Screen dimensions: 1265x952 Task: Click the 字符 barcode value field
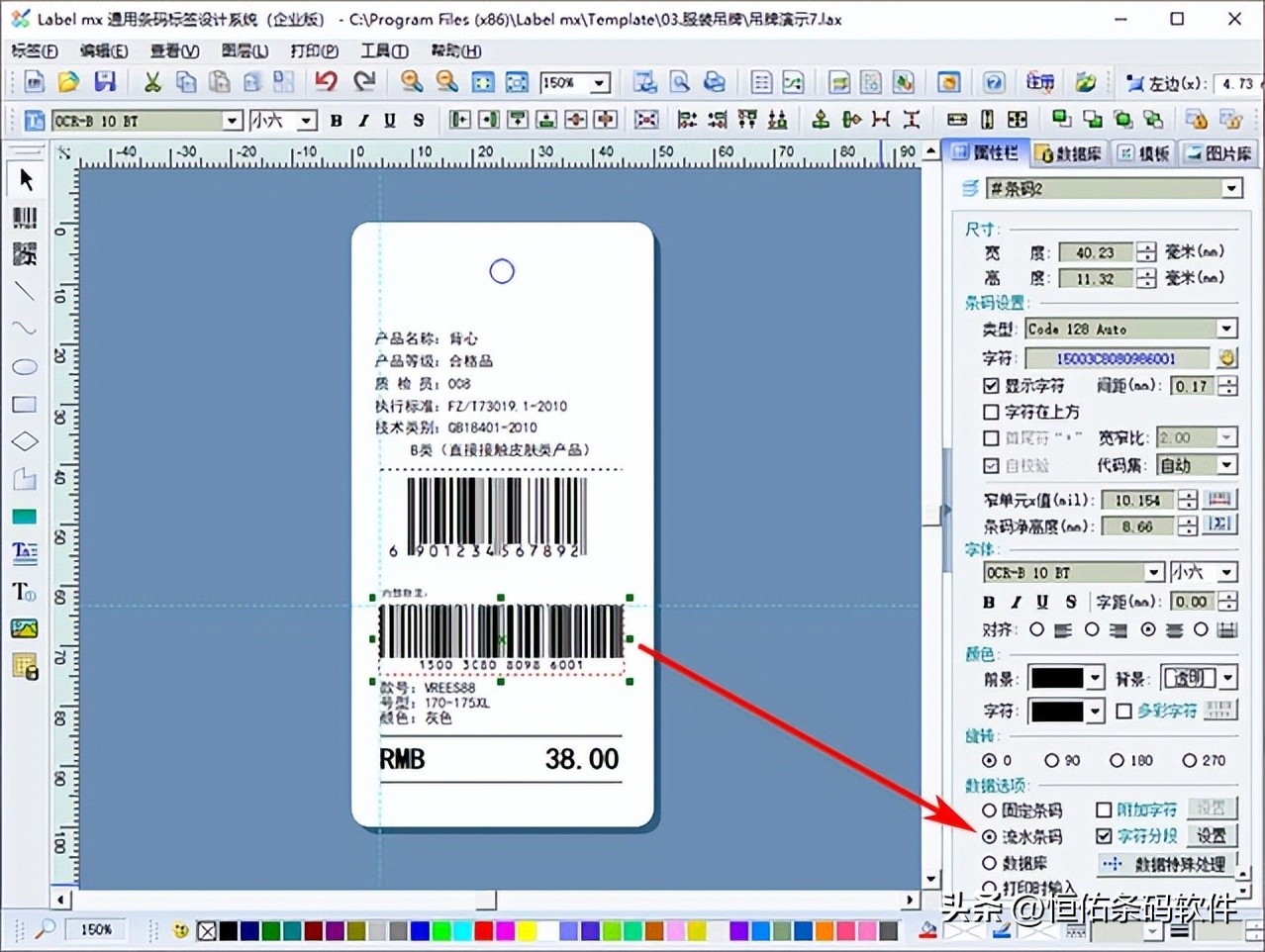(x=1117, y=358)
